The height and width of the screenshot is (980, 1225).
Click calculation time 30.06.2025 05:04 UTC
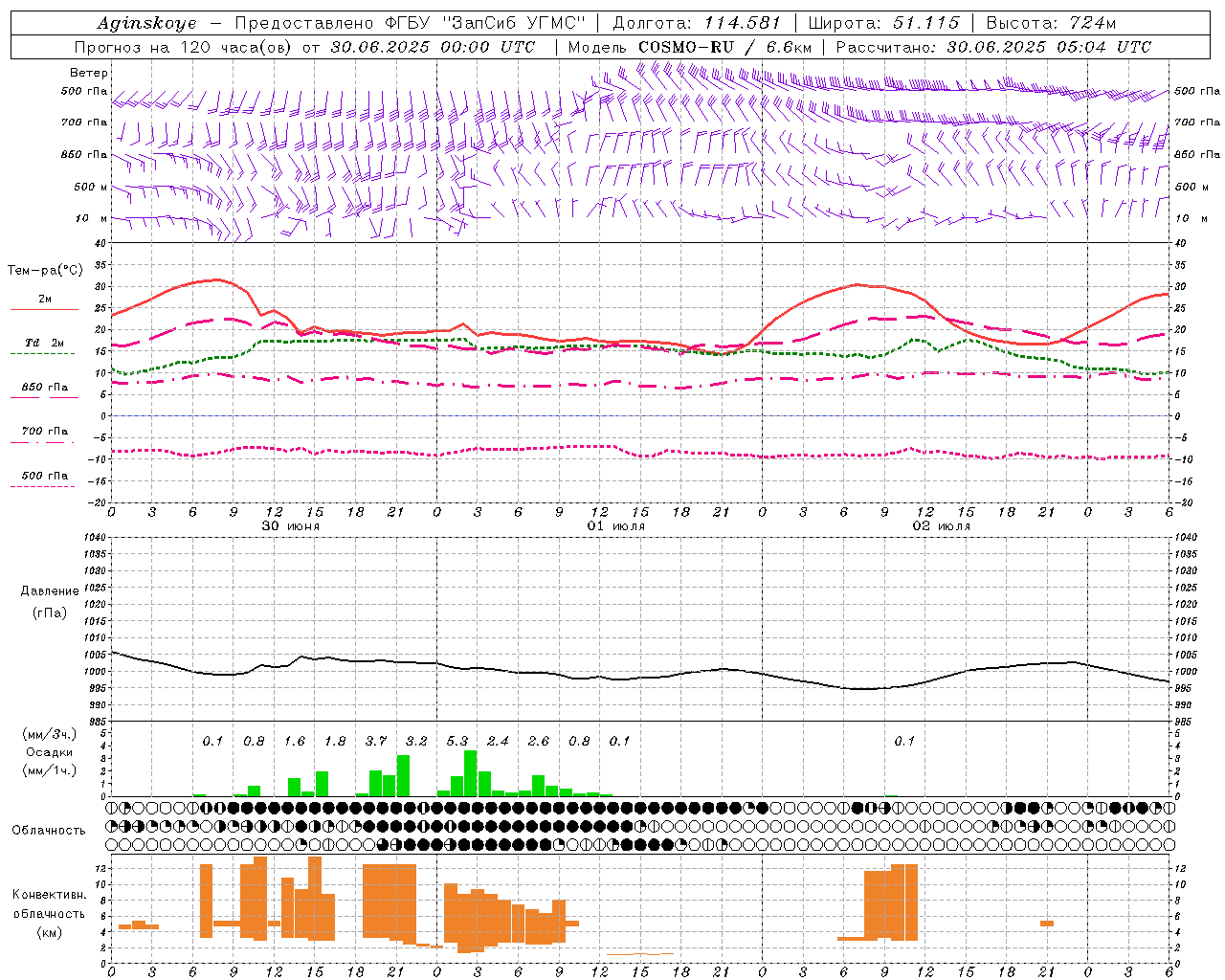click(x=1049, y=47)
